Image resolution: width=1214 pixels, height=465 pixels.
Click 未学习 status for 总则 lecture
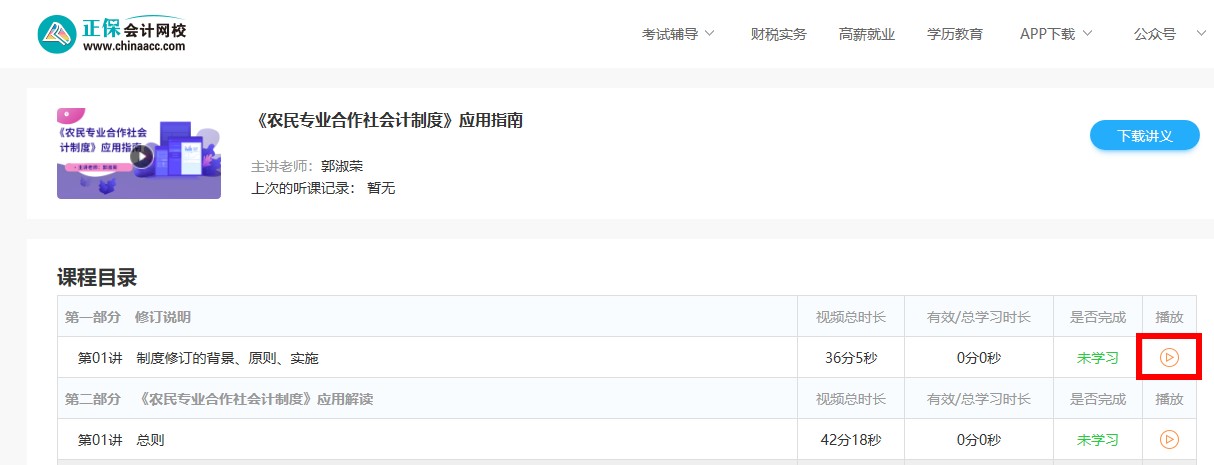[1097, 440]
